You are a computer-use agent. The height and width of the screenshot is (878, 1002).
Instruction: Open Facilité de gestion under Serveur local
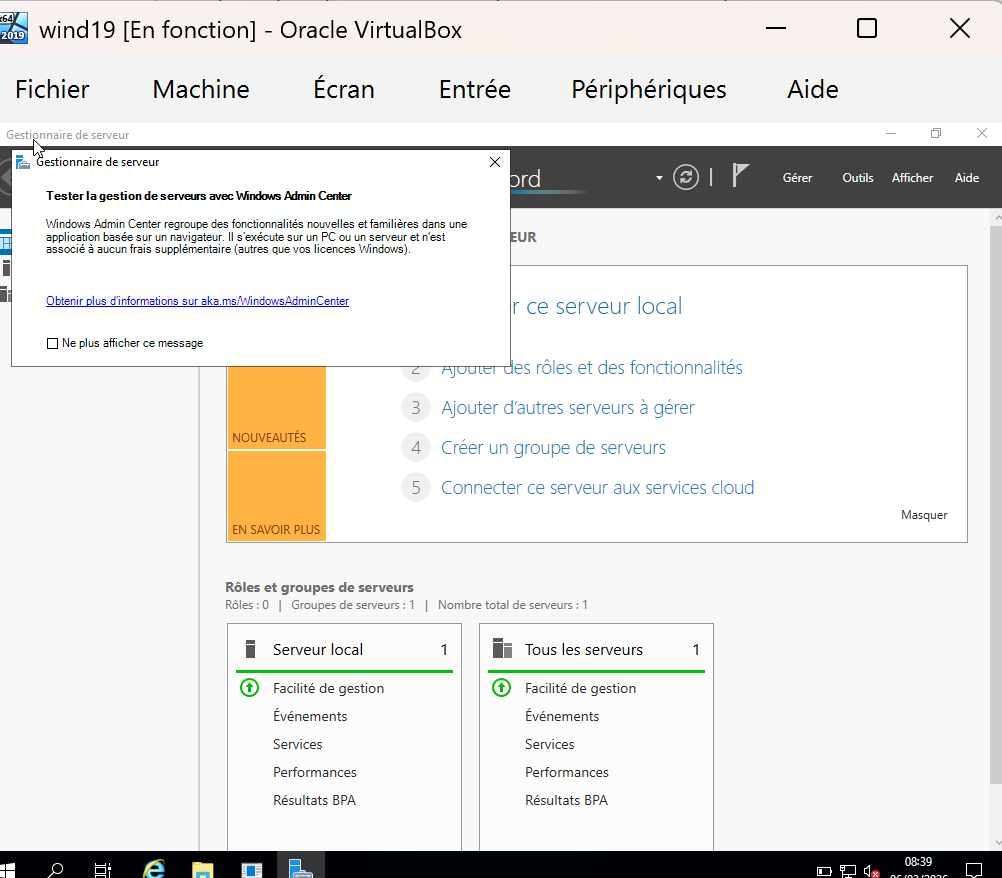(328, 688)
